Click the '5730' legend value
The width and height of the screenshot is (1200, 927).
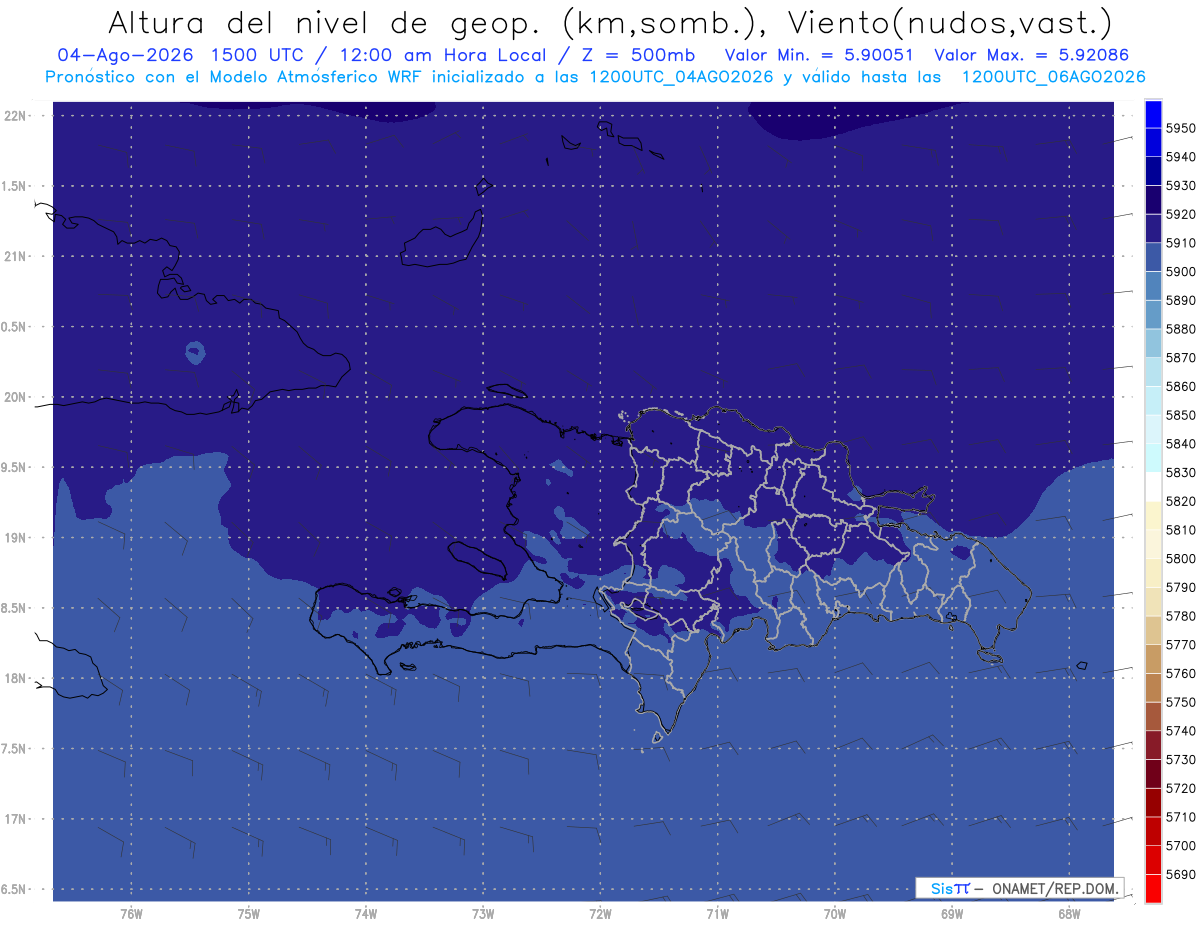click(1180, 760)
